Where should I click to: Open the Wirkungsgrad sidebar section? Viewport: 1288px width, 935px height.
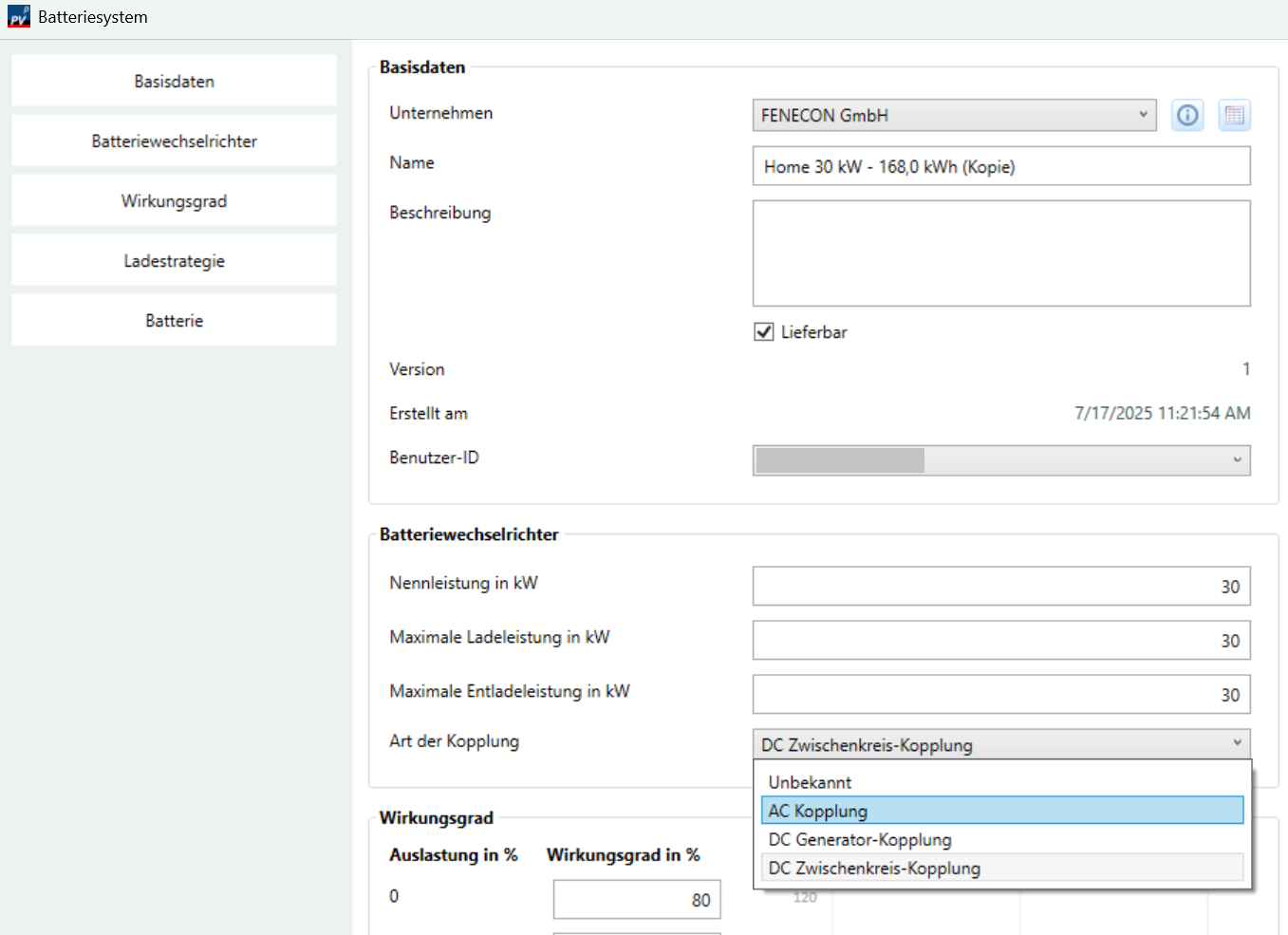click(x=174, y=200)
